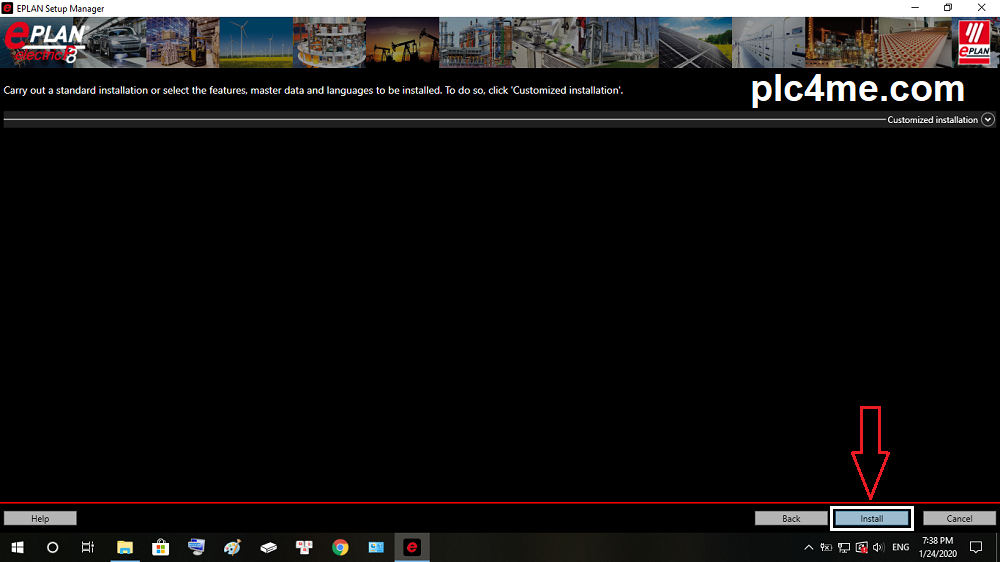Show hidden system tray icons
The width and height of the screenshot is (1000, 562).
809,547
